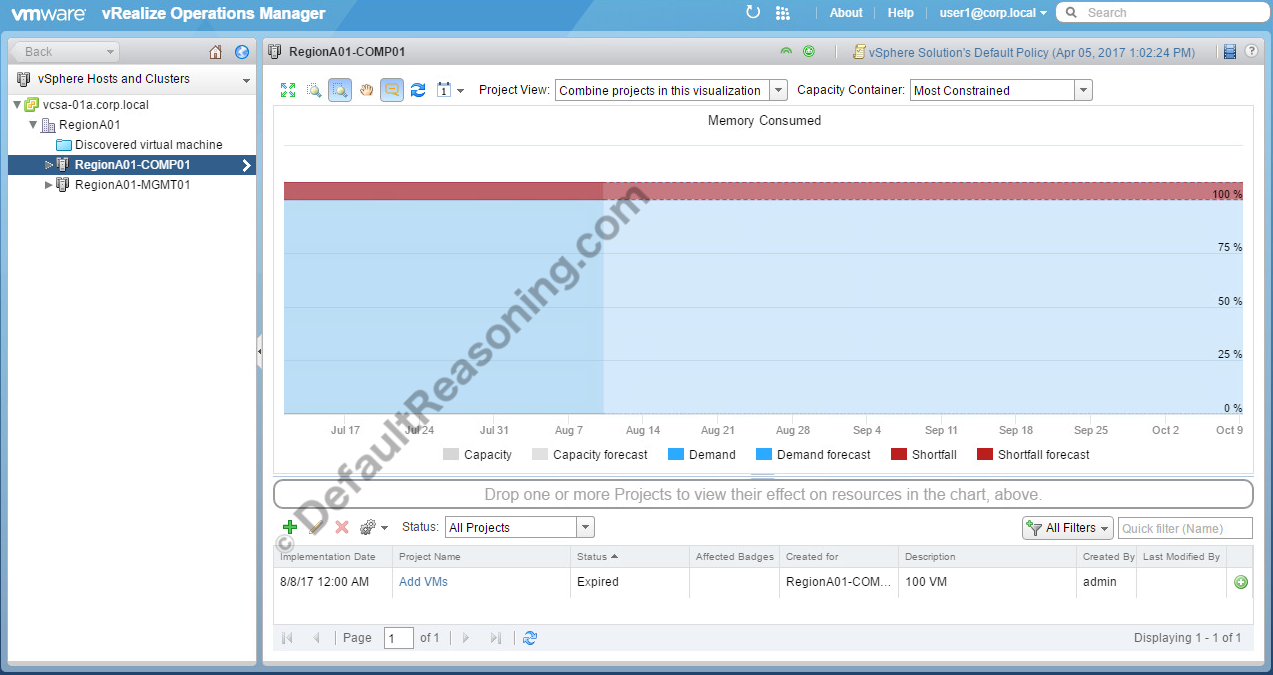Click the red X delete project icon
Image resolution: width=1273 pixels, height=675 pixels.
pyautogui.click(x=342, y=527)
